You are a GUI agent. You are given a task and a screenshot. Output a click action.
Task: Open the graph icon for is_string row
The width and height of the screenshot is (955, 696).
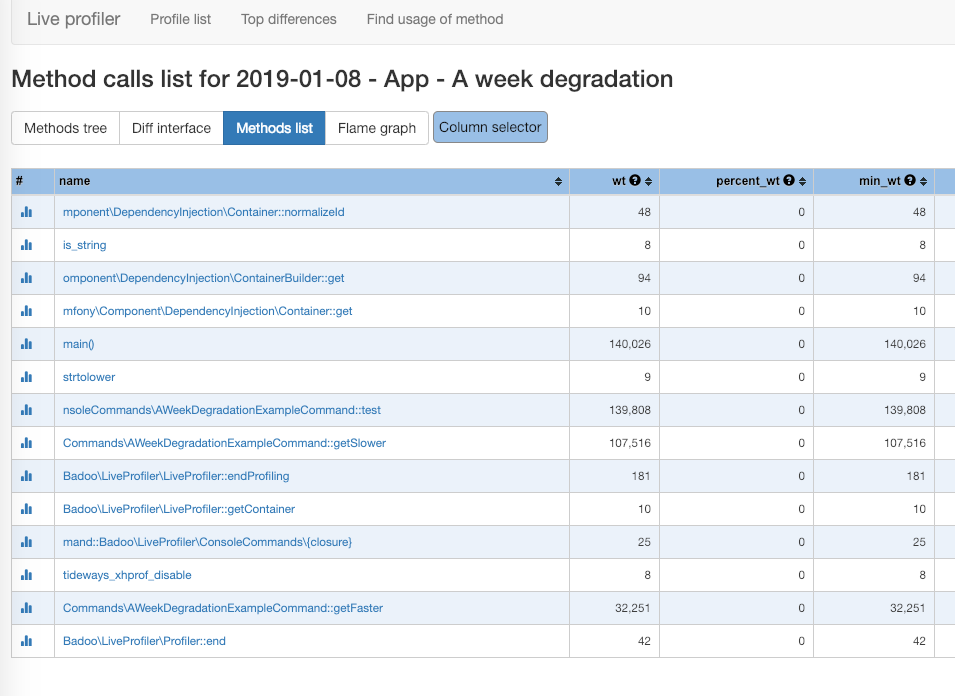coord(27,245)
